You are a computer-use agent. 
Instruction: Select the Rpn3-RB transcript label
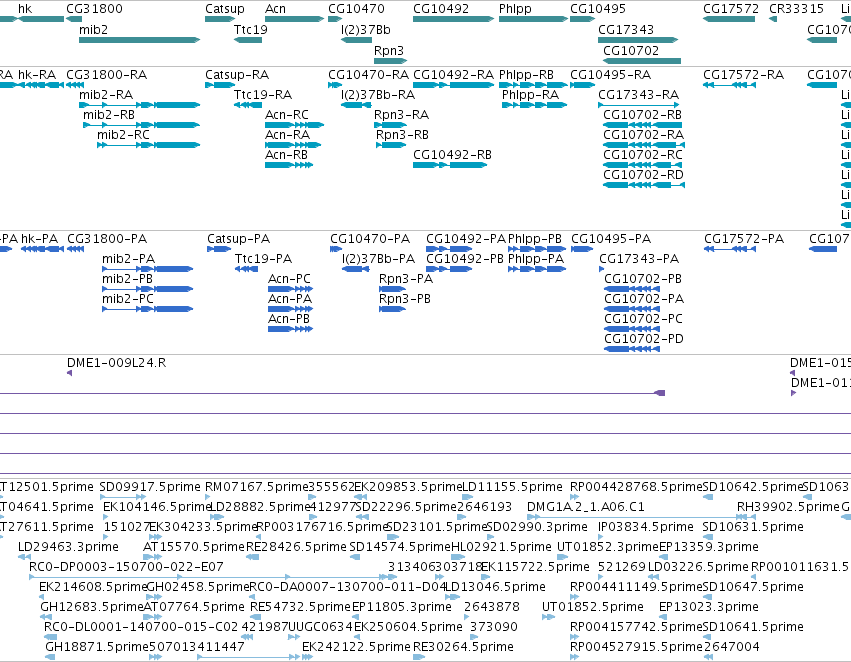tap(402, 135)
